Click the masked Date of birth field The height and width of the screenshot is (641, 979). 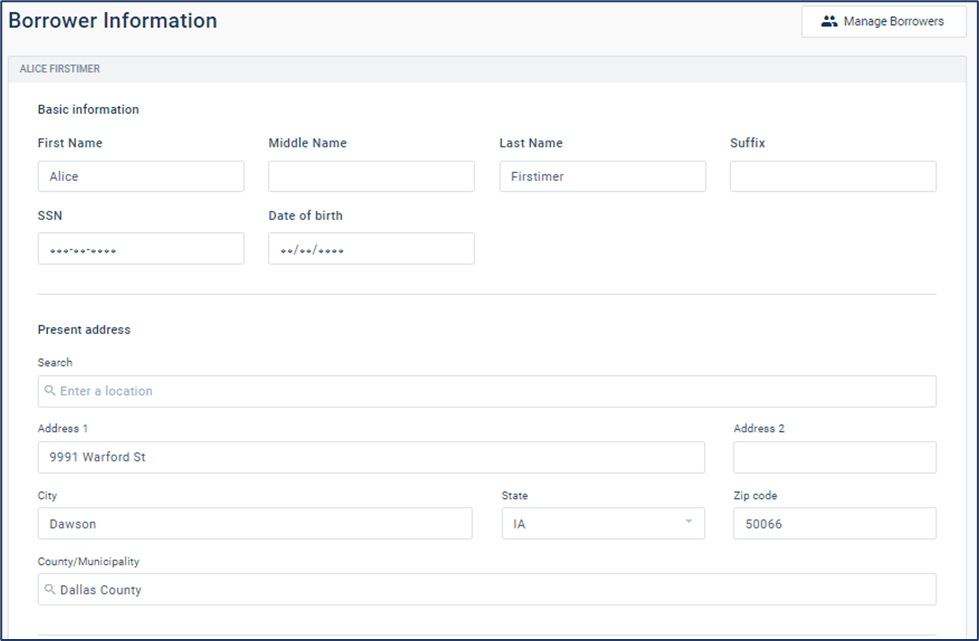pyautogui.click(x=371, y=248)
